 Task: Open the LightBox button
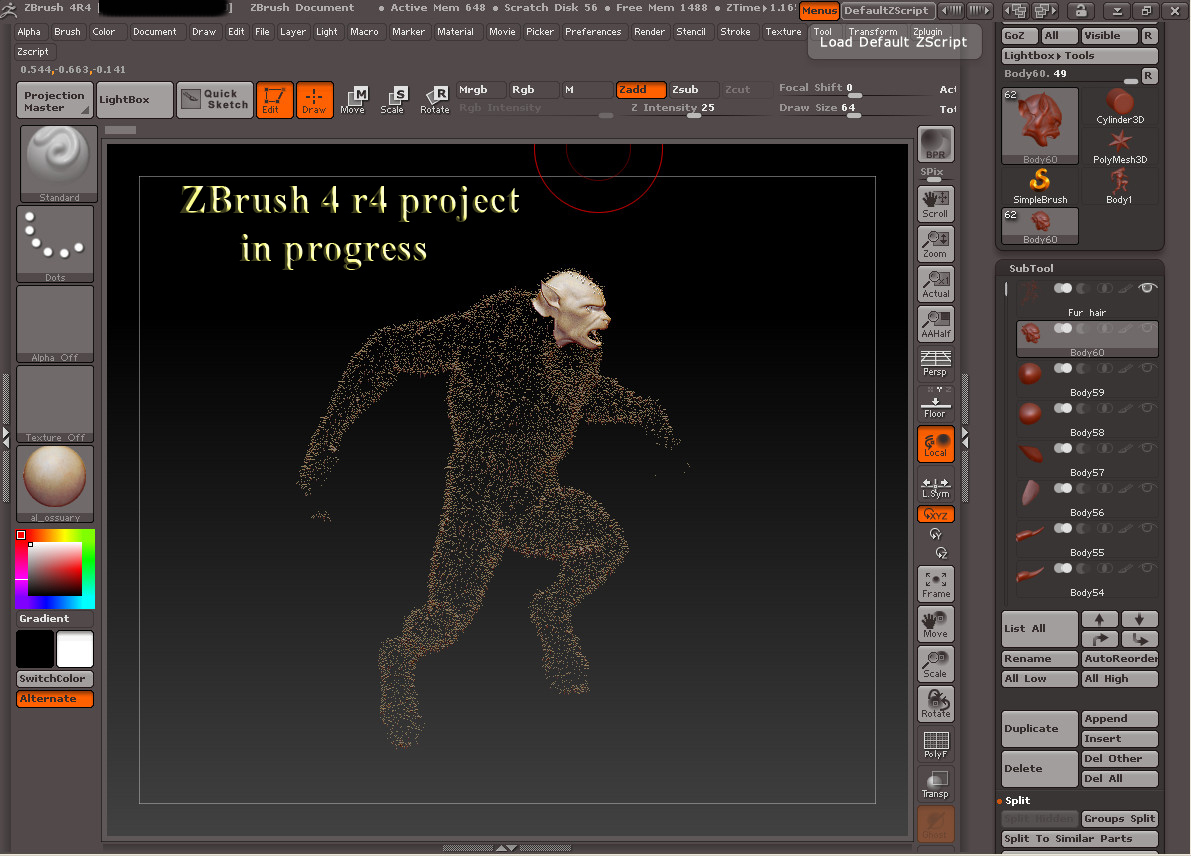coord(134,99)
